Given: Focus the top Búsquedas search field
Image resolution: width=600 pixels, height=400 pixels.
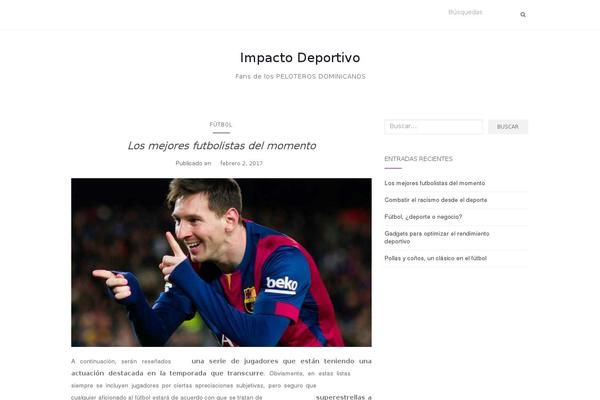Looking at the screenshot, I should [480, 13].
